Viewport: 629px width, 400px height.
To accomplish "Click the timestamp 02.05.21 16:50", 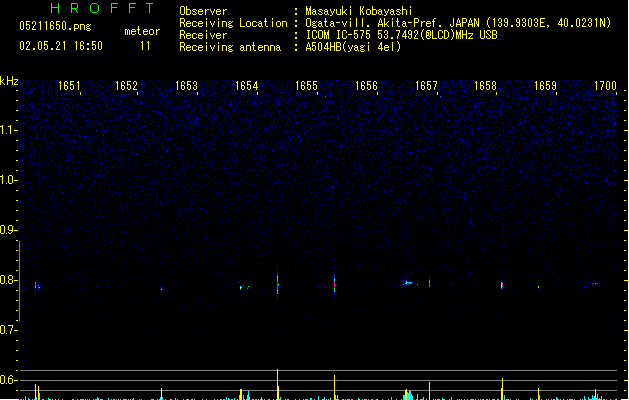I will coord(61,46).
